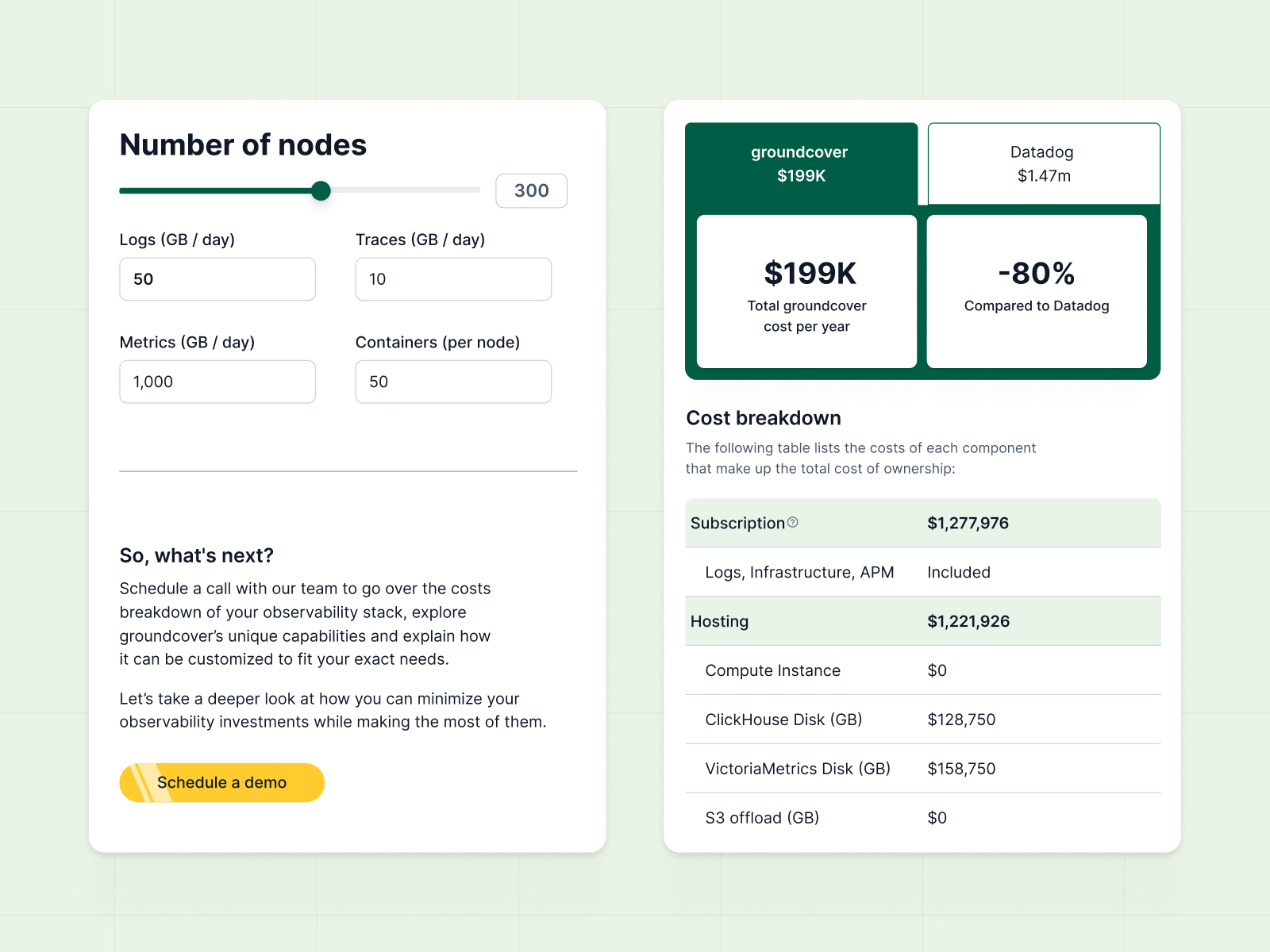
Task: Click the $0 value in Compute Instance row
Action: pyautogui.click(x=937, y=670)
